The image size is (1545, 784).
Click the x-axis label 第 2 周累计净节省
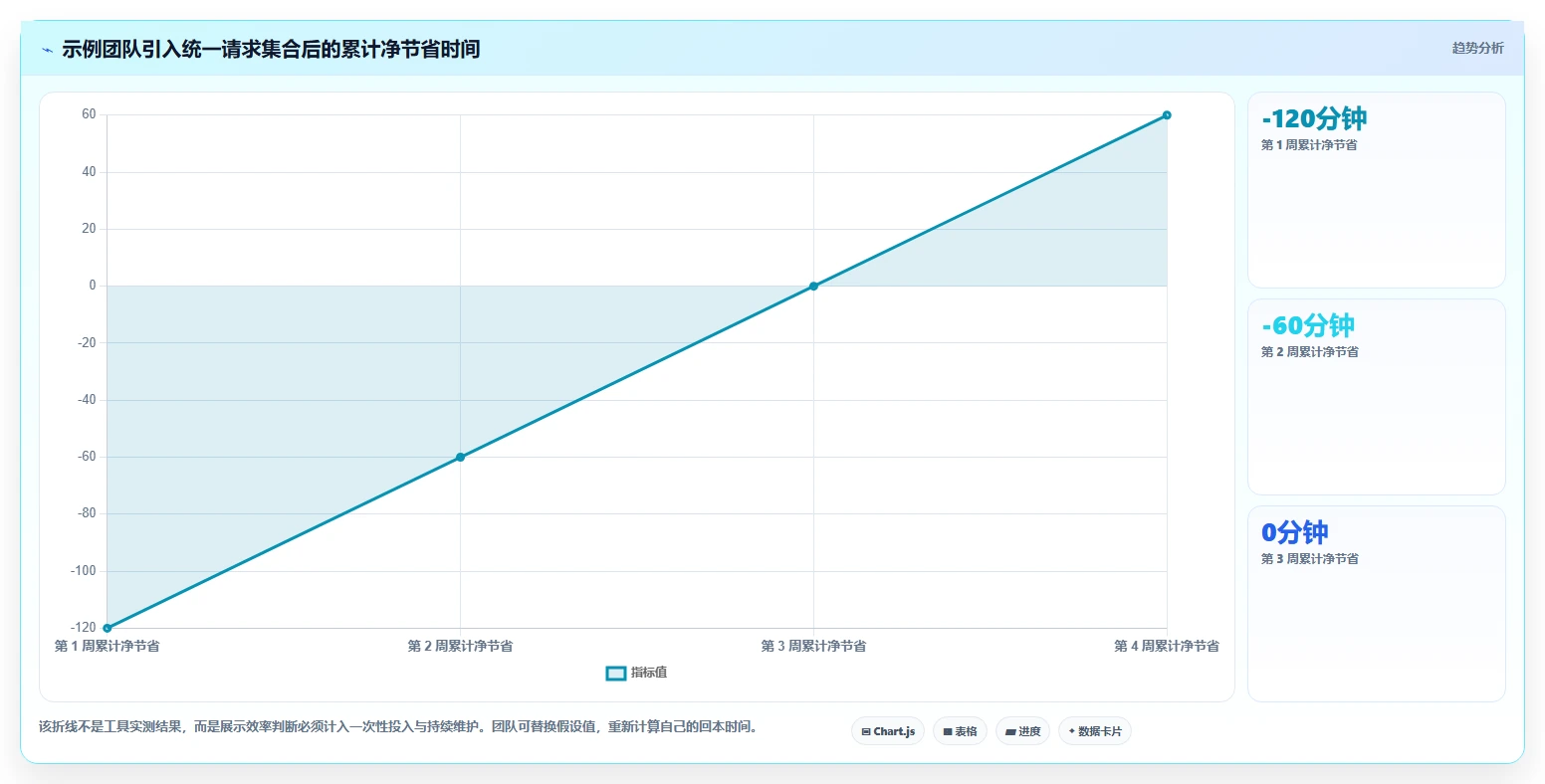point(460,647)
